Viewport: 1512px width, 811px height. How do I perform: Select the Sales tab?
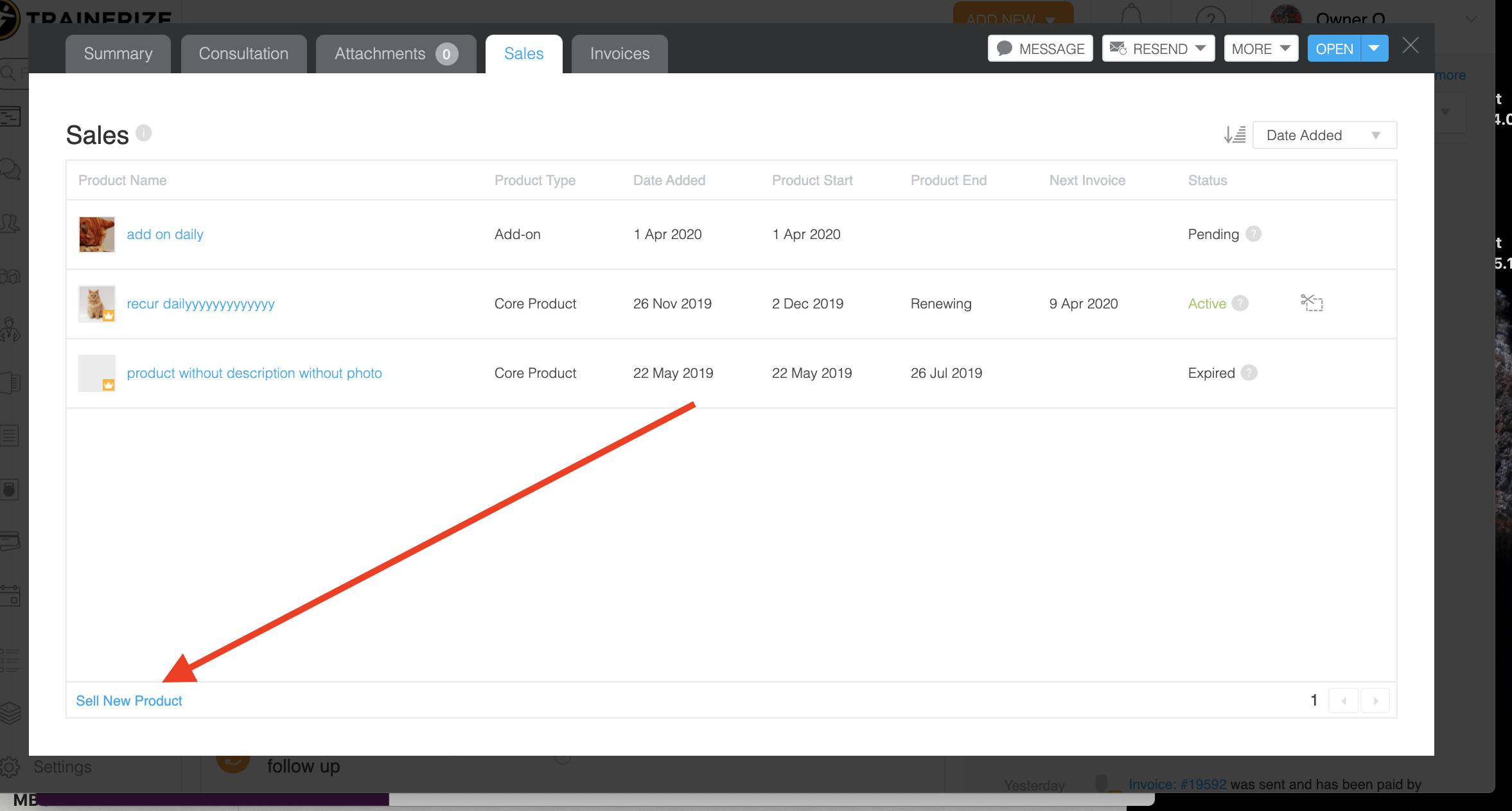point(523,54)
